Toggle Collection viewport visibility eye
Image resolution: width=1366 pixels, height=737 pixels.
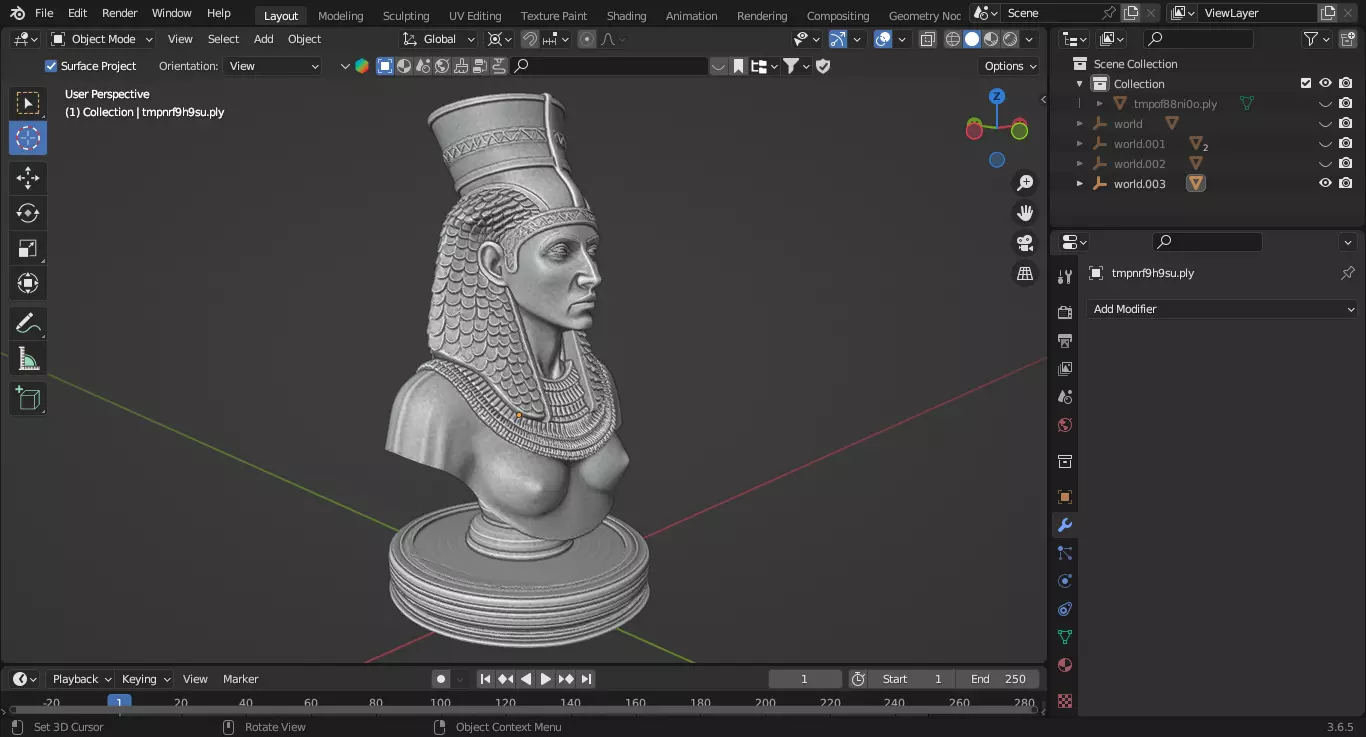(1325, 83)
